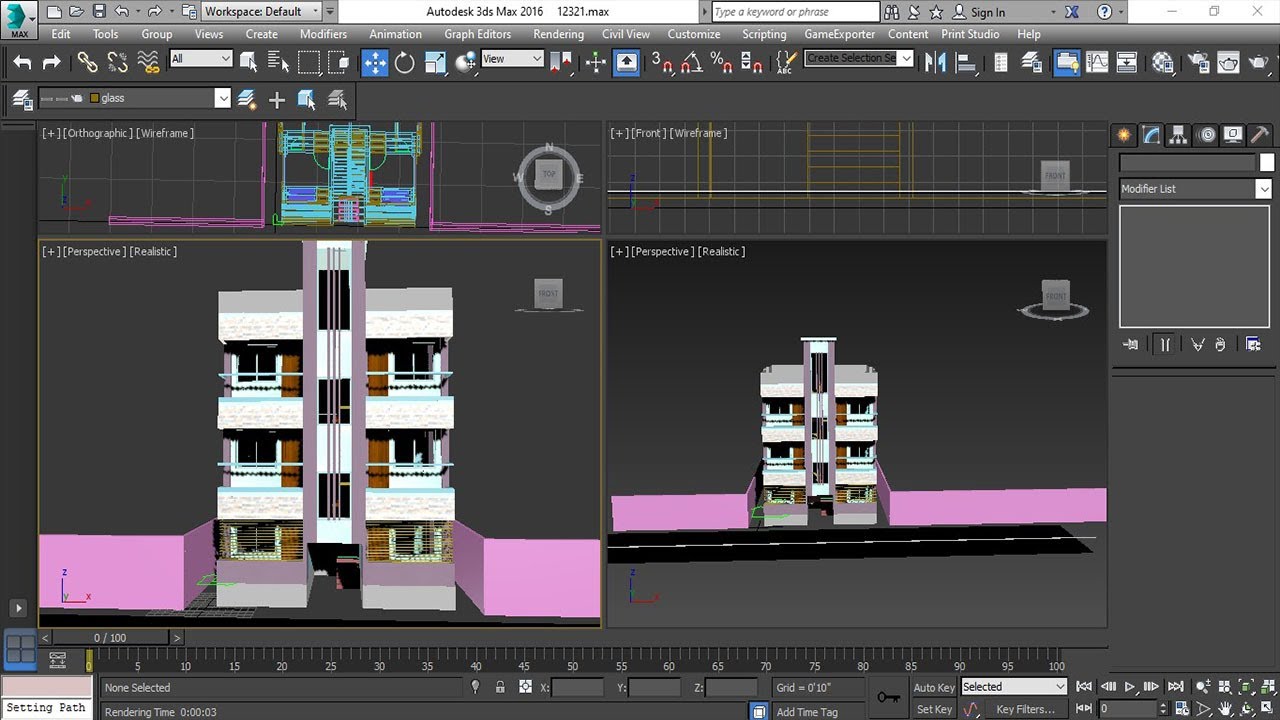Open the Modifiers menu
This screenshot has height=720, width=1280.
tap(324, 34)
